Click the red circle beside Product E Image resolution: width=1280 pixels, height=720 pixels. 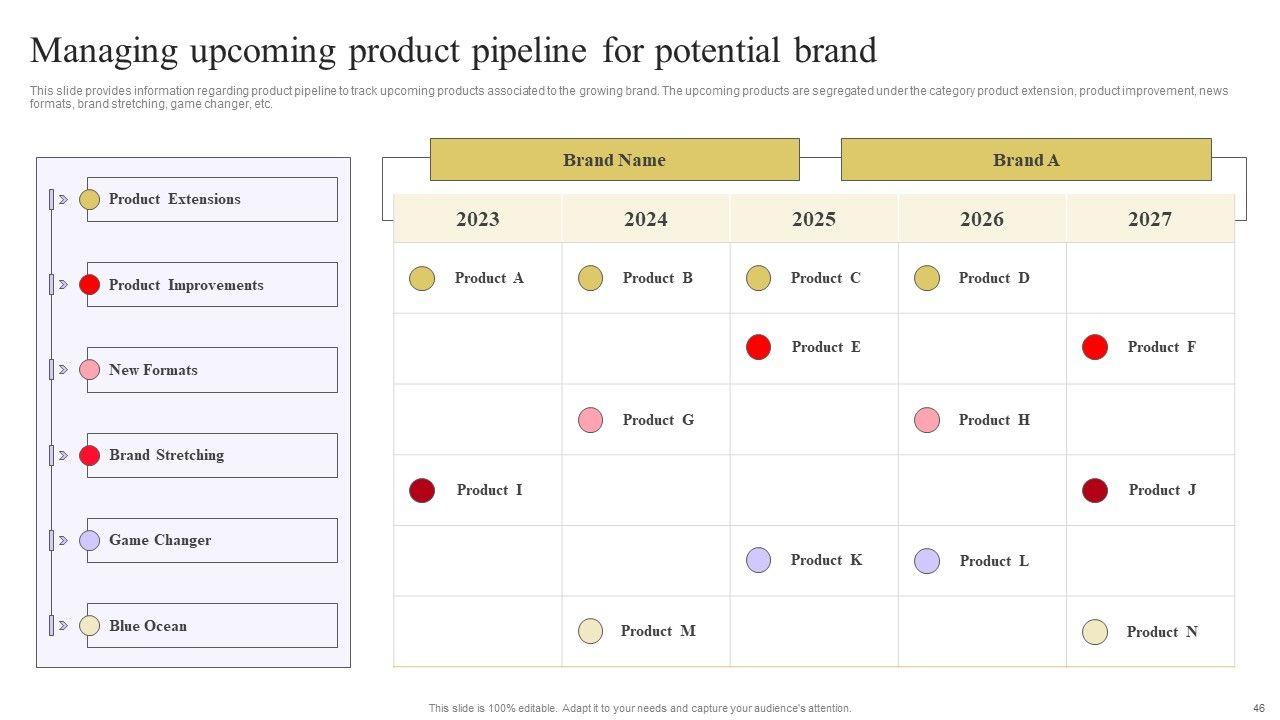[759, 347]
